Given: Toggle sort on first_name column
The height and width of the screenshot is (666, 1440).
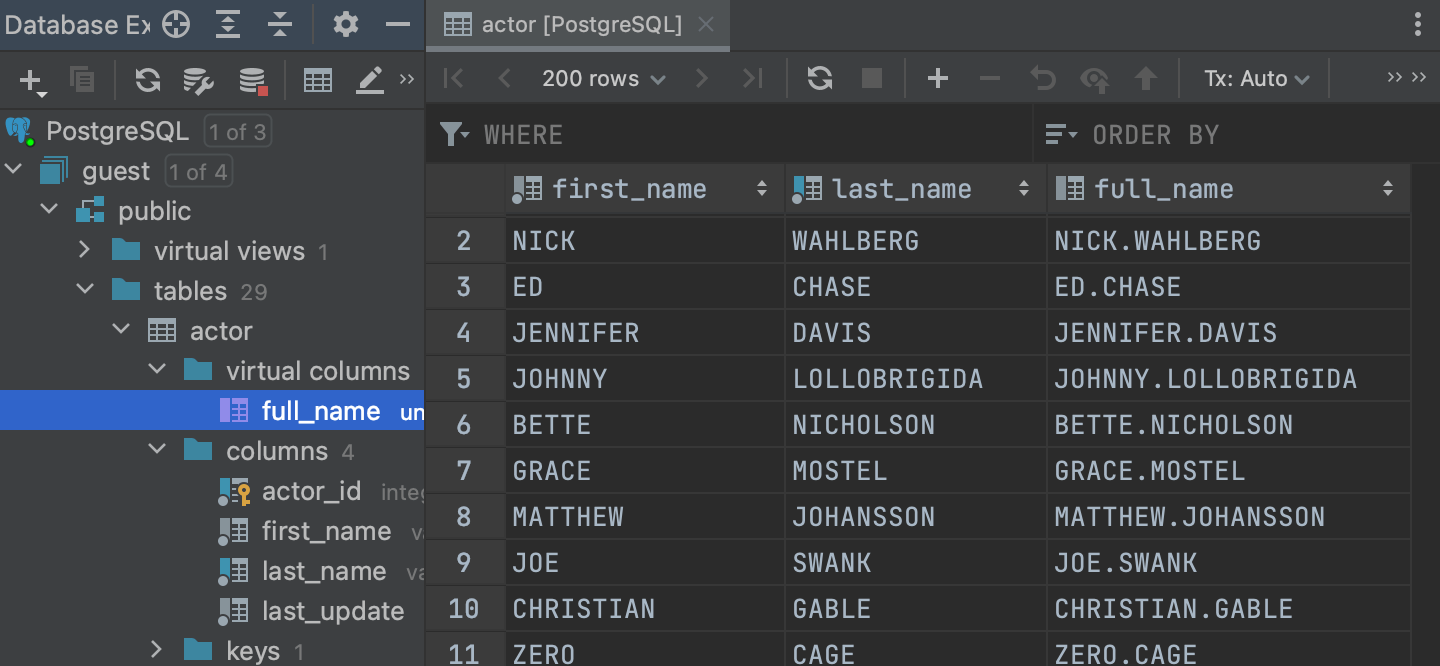Looking at the screenshot, I should 762,188.
